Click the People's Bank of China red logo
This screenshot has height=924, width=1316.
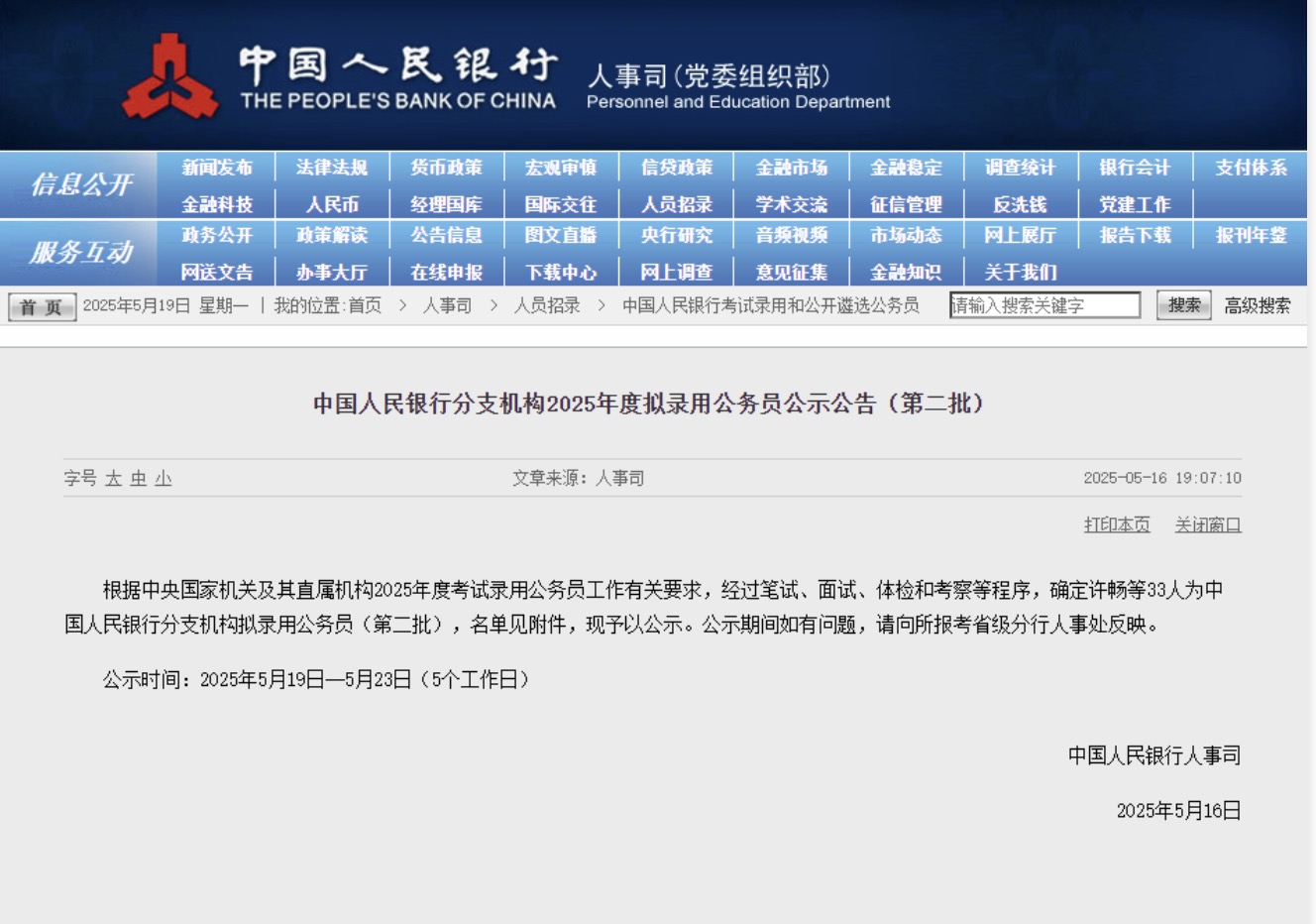tap(169, 76)
